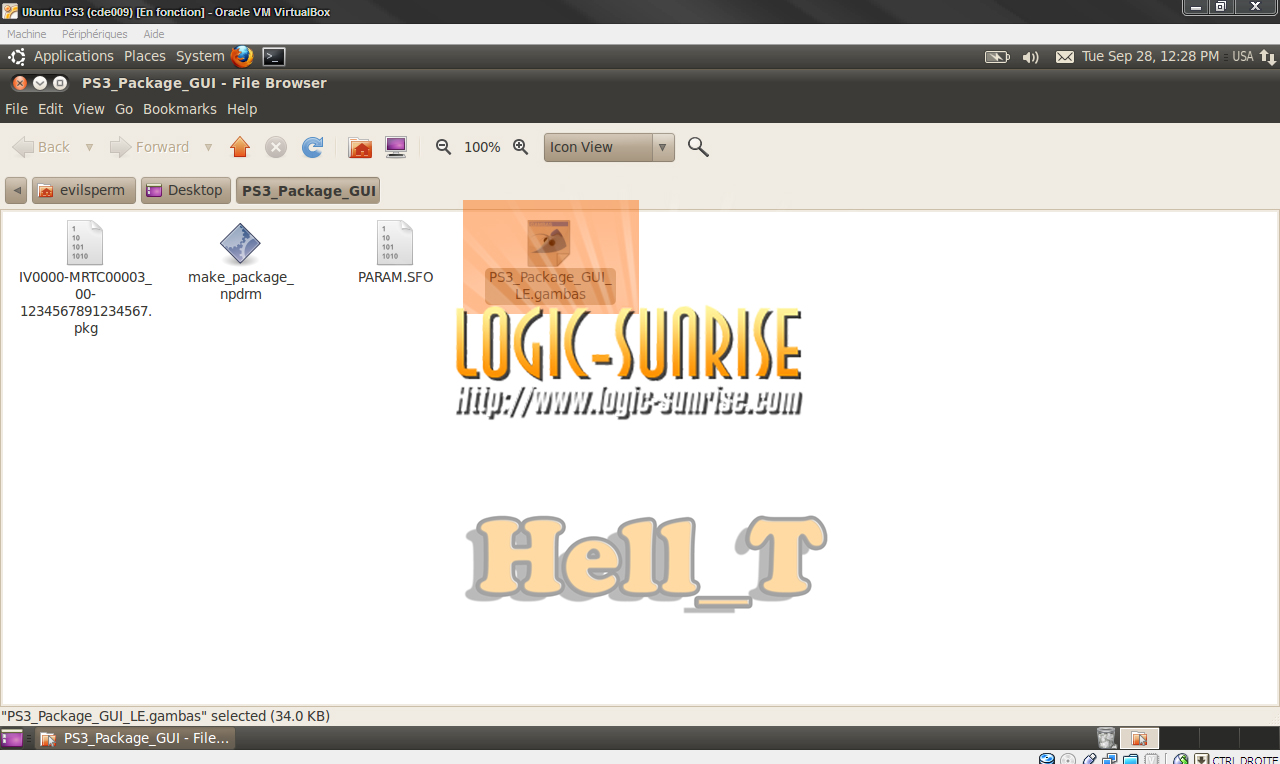
Task: Open the volume control indicator
Action: point(1031,57)
